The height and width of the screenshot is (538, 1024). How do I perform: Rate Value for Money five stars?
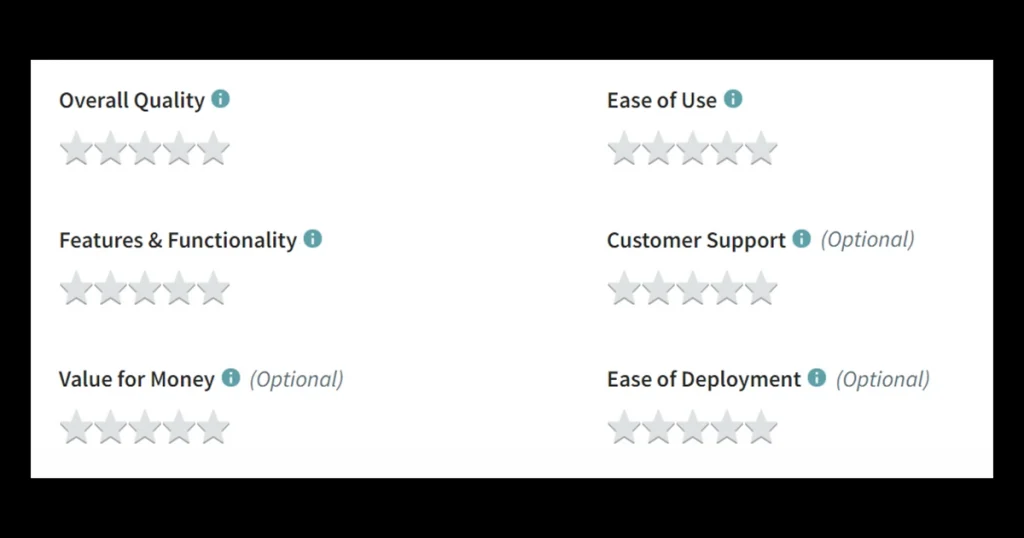pos(214,427)
